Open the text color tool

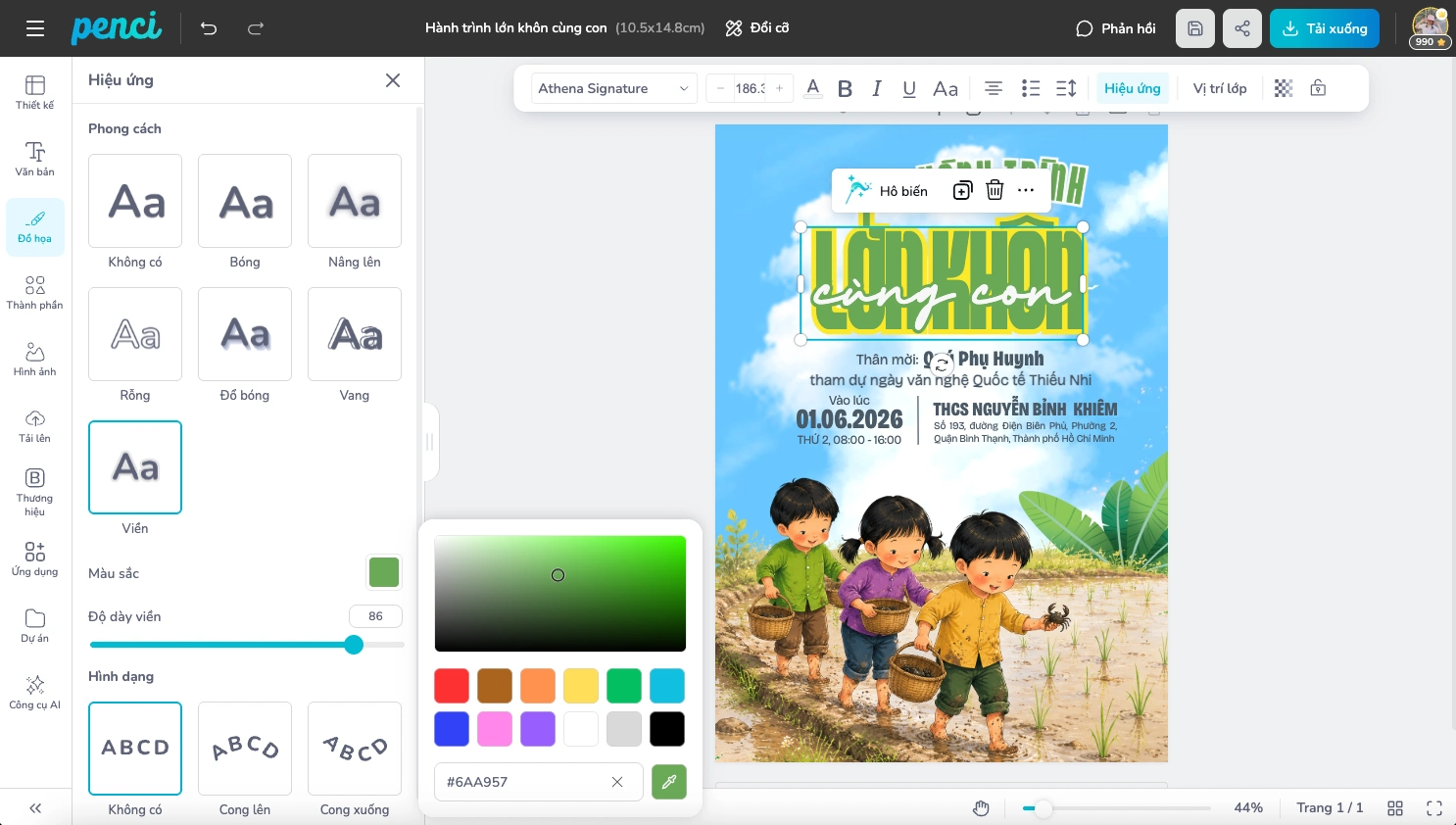point(812,88)
